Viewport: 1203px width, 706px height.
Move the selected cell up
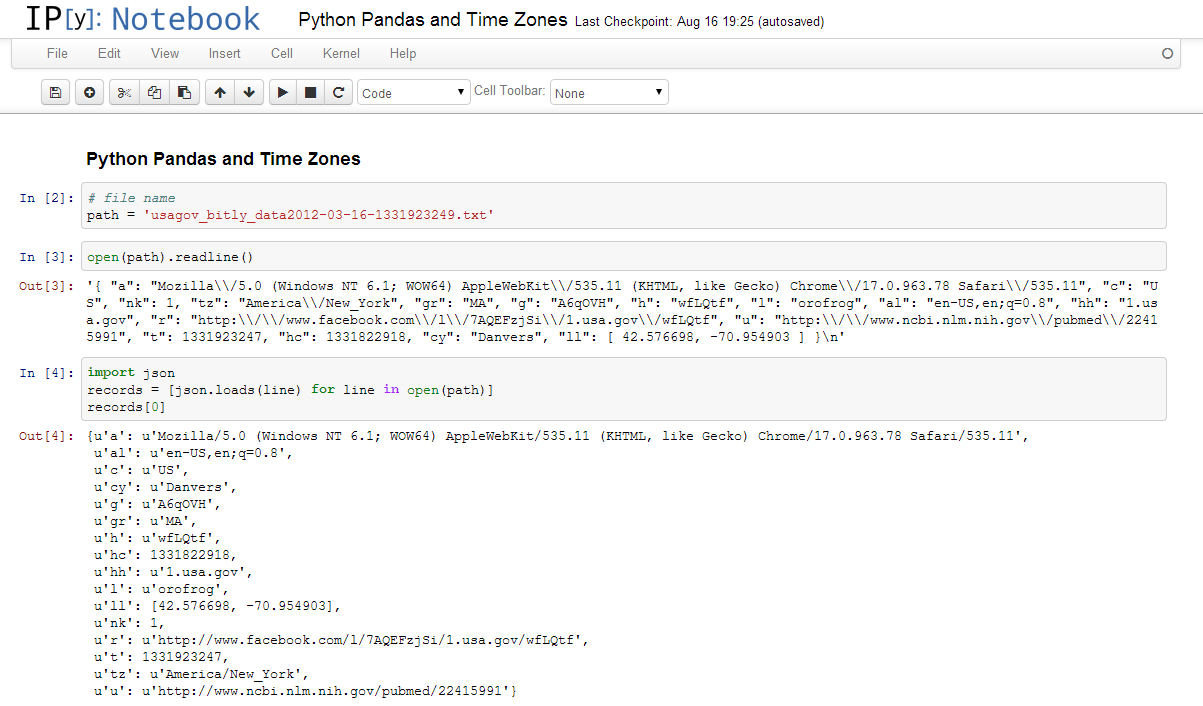tap(220, 93)
